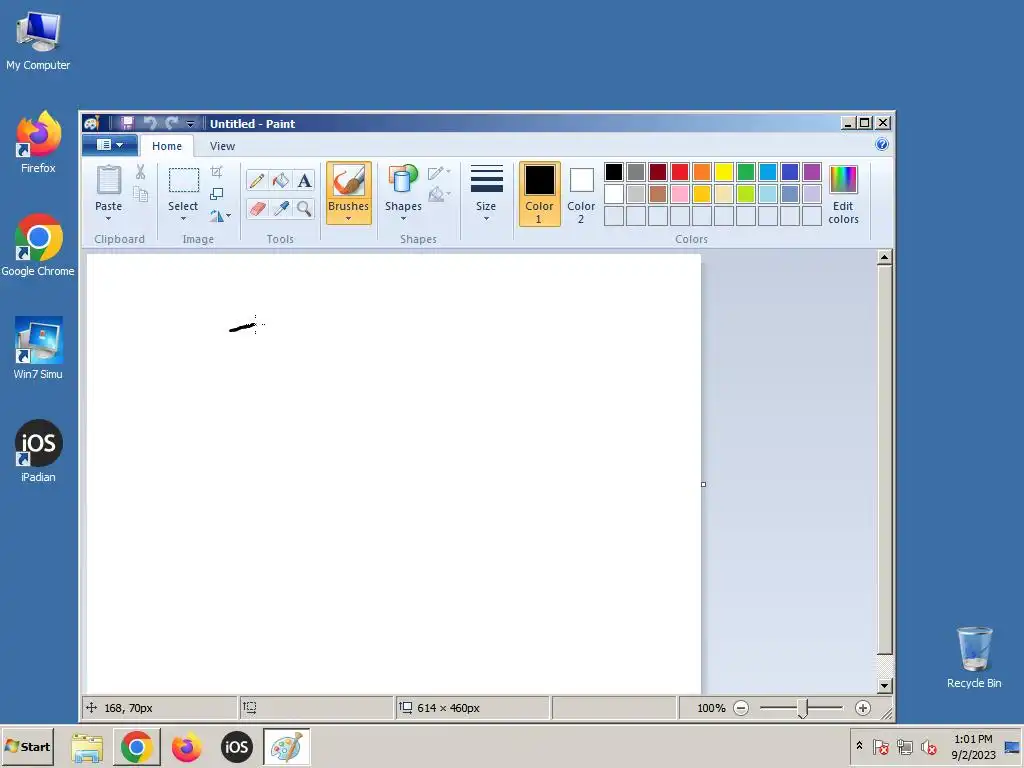The image size is (1024, 768).
Task: Click the Firefox taskbar button
Action: pos(187,746)
